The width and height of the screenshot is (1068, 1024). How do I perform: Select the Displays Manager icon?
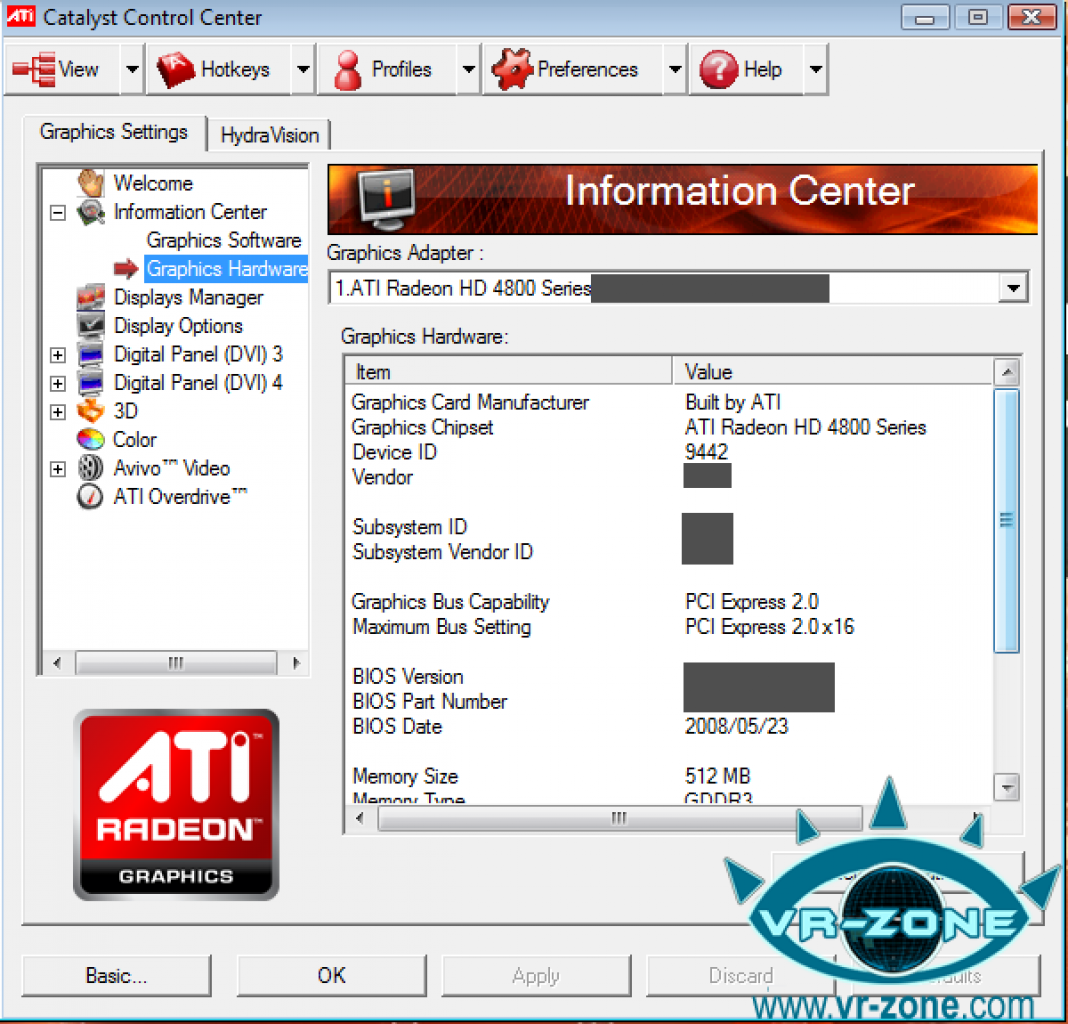tap(90, 297)
